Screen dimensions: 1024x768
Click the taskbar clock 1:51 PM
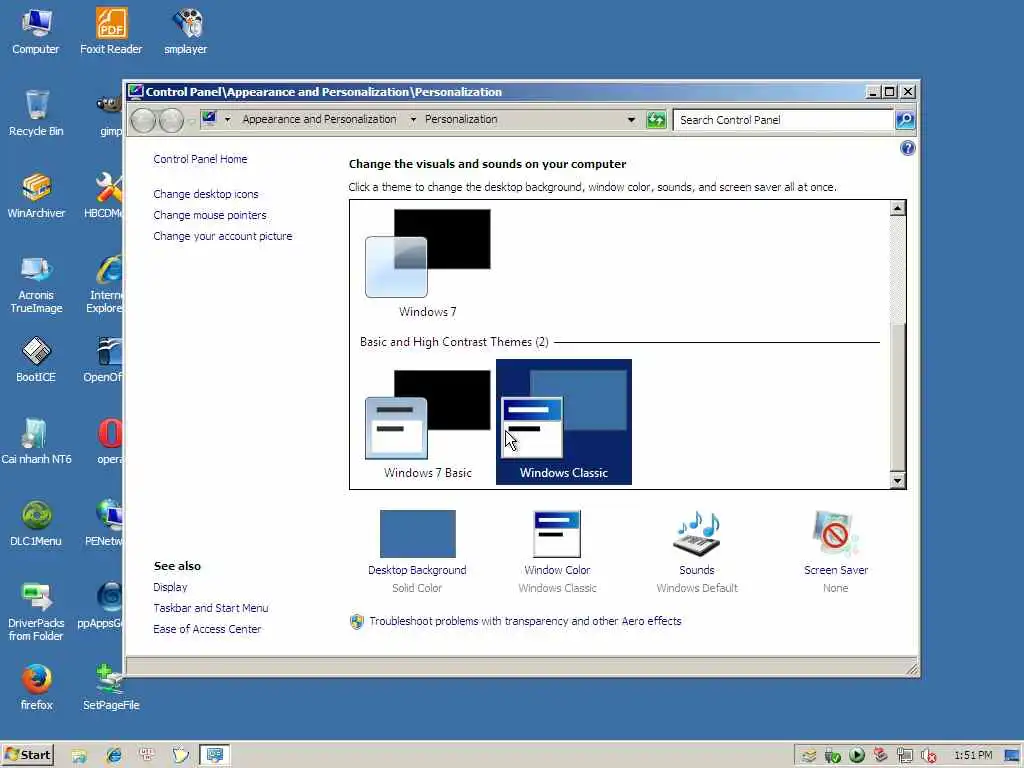972,755
